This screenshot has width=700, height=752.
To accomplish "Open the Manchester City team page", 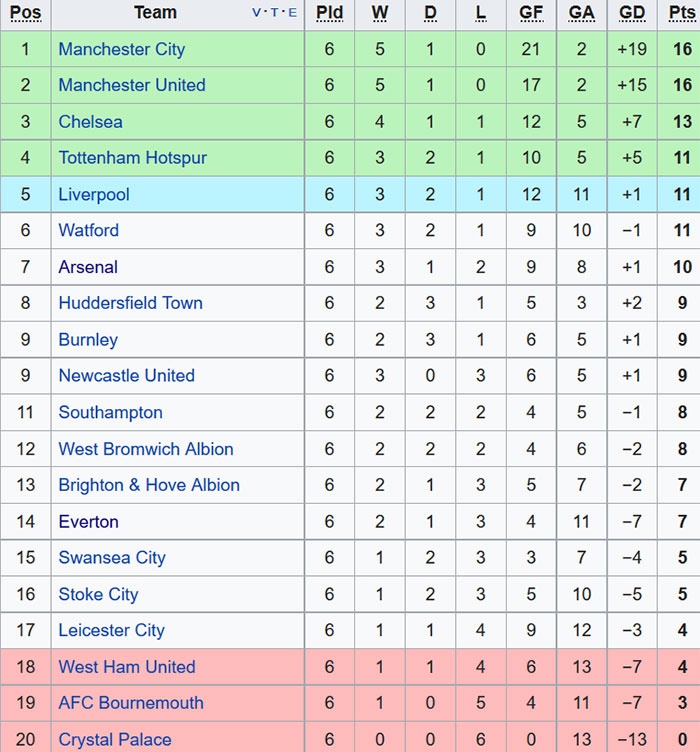I will click(x=121, y=49).
